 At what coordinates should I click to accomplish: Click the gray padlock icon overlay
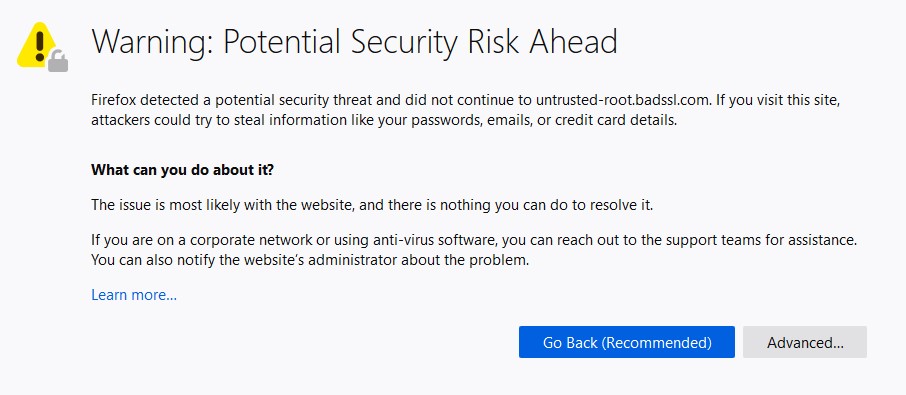[x=58, y=61]
